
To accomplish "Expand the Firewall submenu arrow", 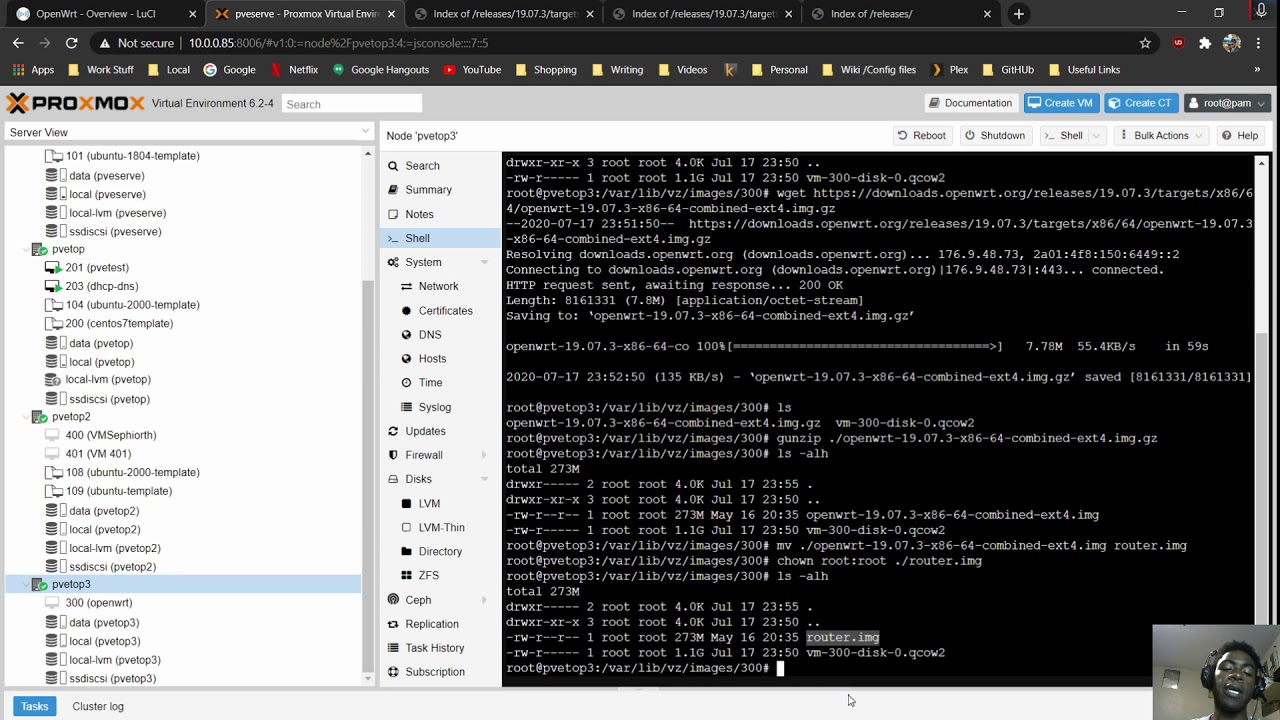I will coord(485,455).
